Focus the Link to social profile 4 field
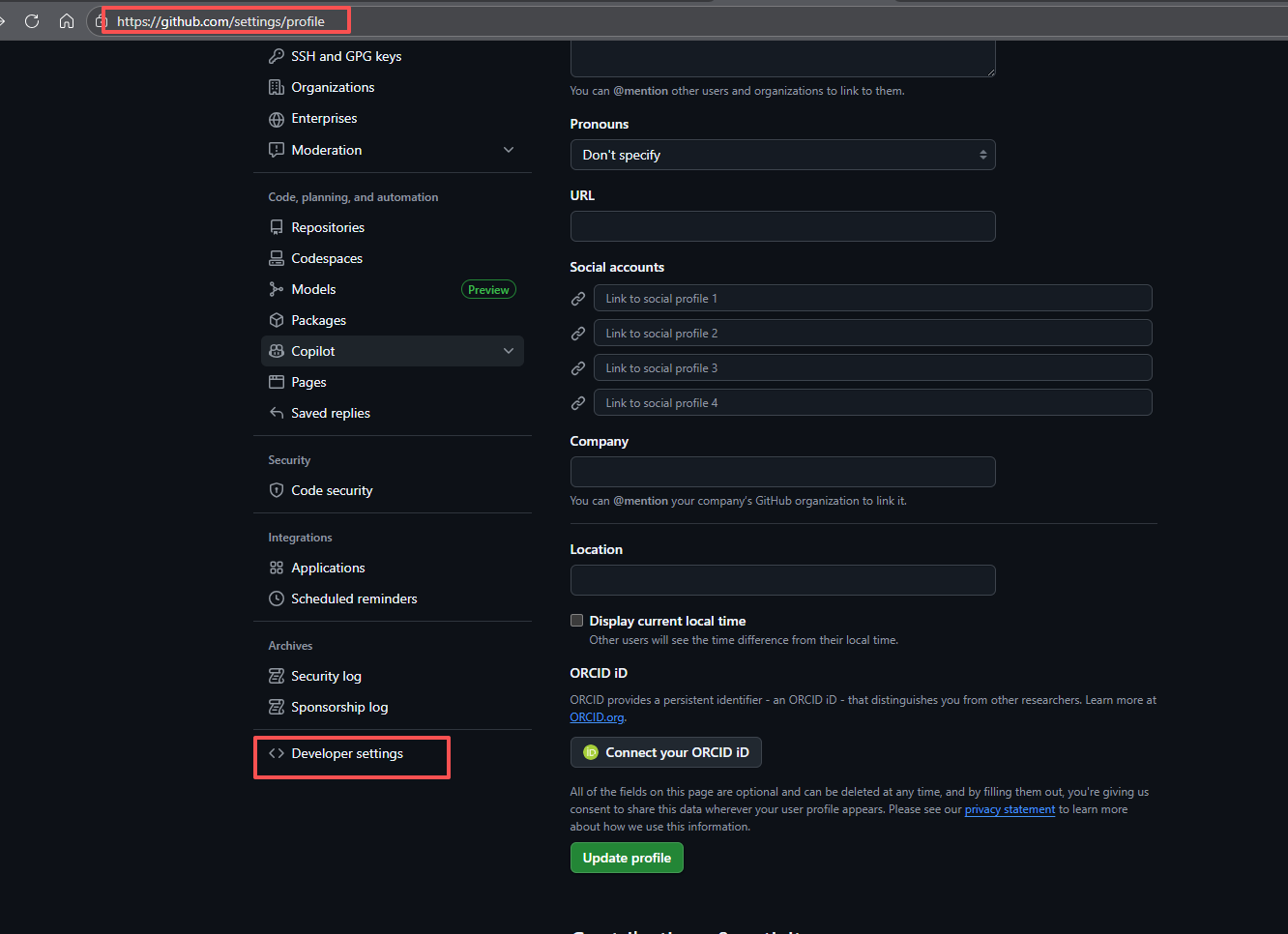The height and width of the screenshot is (934, 1288). click(x=873, y=402)
